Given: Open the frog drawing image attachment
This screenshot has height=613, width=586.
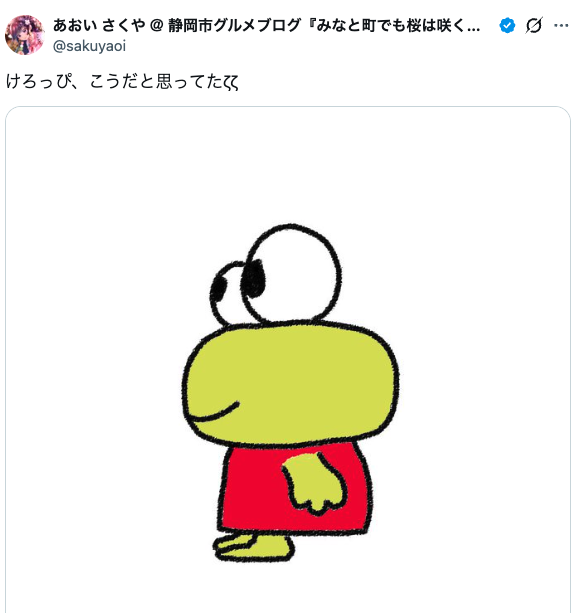Looking at the screenshot, I should point(288,359).
